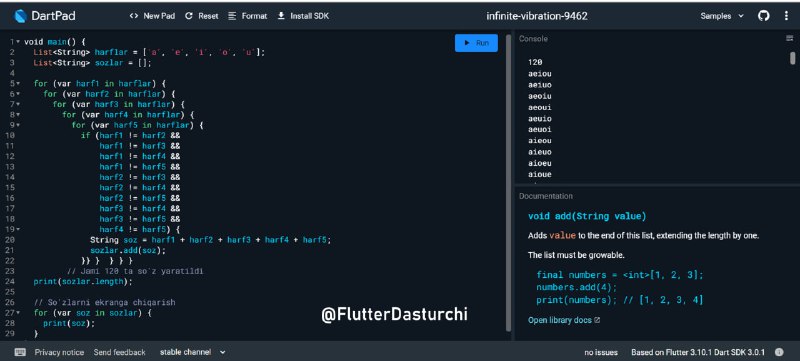Click the info icon beside SDK version
This screenshot has width=800, height=361.
779,352
